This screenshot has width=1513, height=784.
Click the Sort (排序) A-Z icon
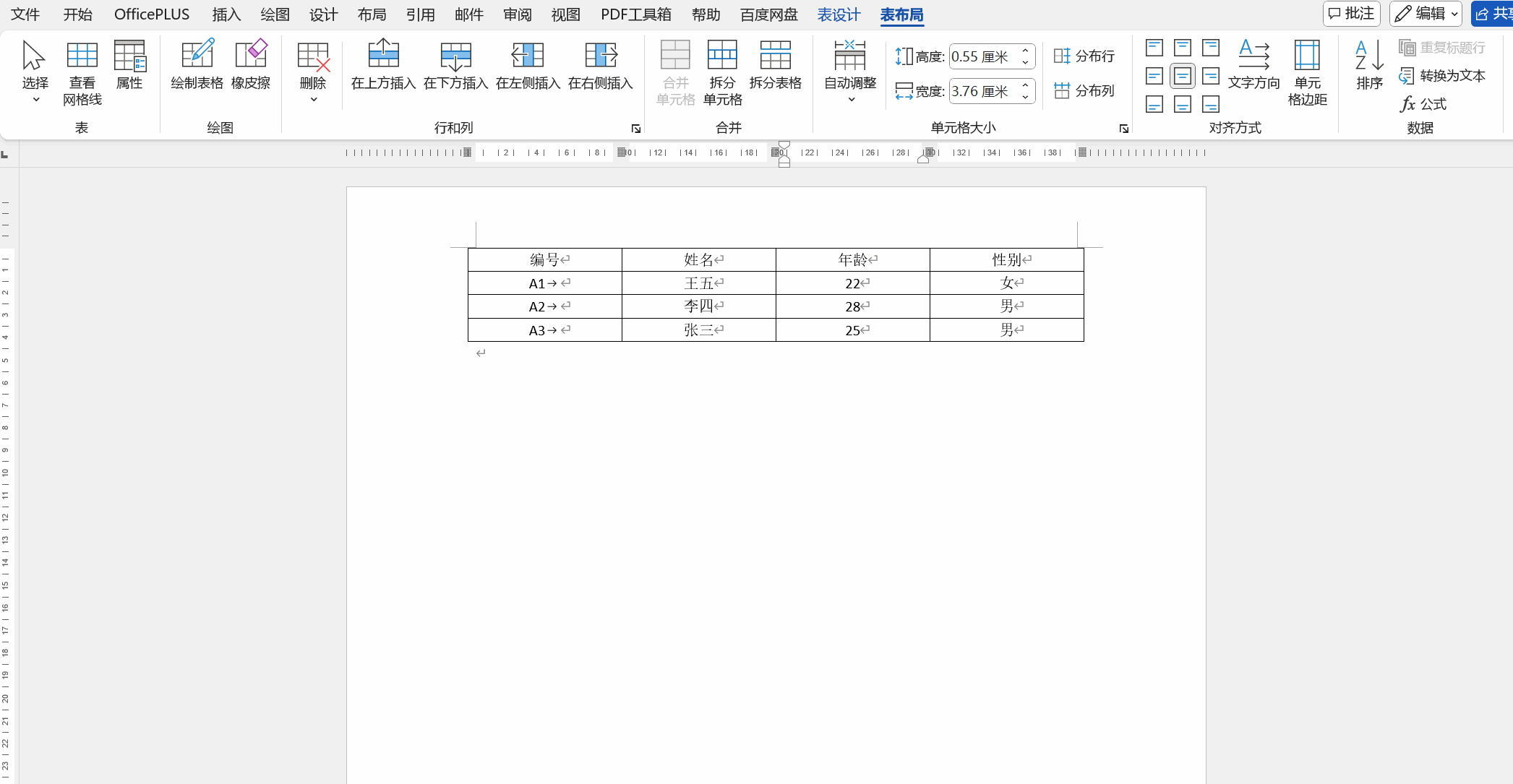pyautogui.click(x=1369, y=55)
